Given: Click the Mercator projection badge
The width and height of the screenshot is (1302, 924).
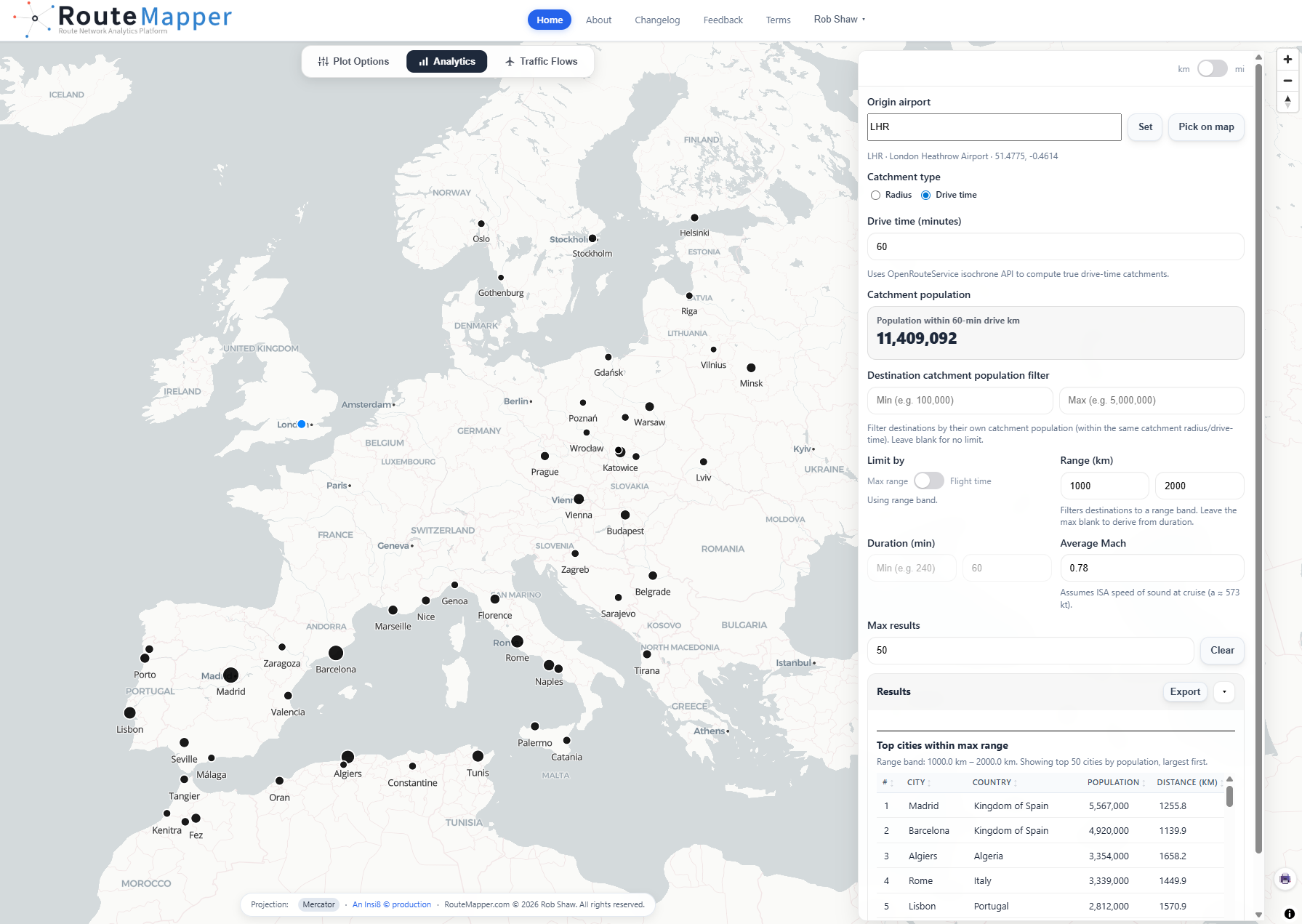Looking at the screenshot, I should (318, 904).
